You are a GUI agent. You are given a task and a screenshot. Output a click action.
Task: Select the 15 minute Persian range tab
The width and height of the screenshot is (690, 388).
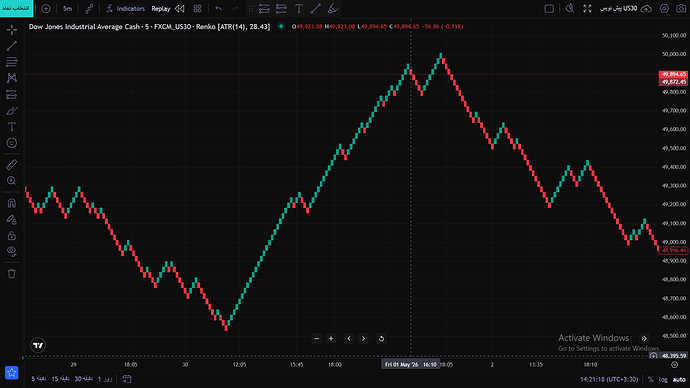[61, 379]
